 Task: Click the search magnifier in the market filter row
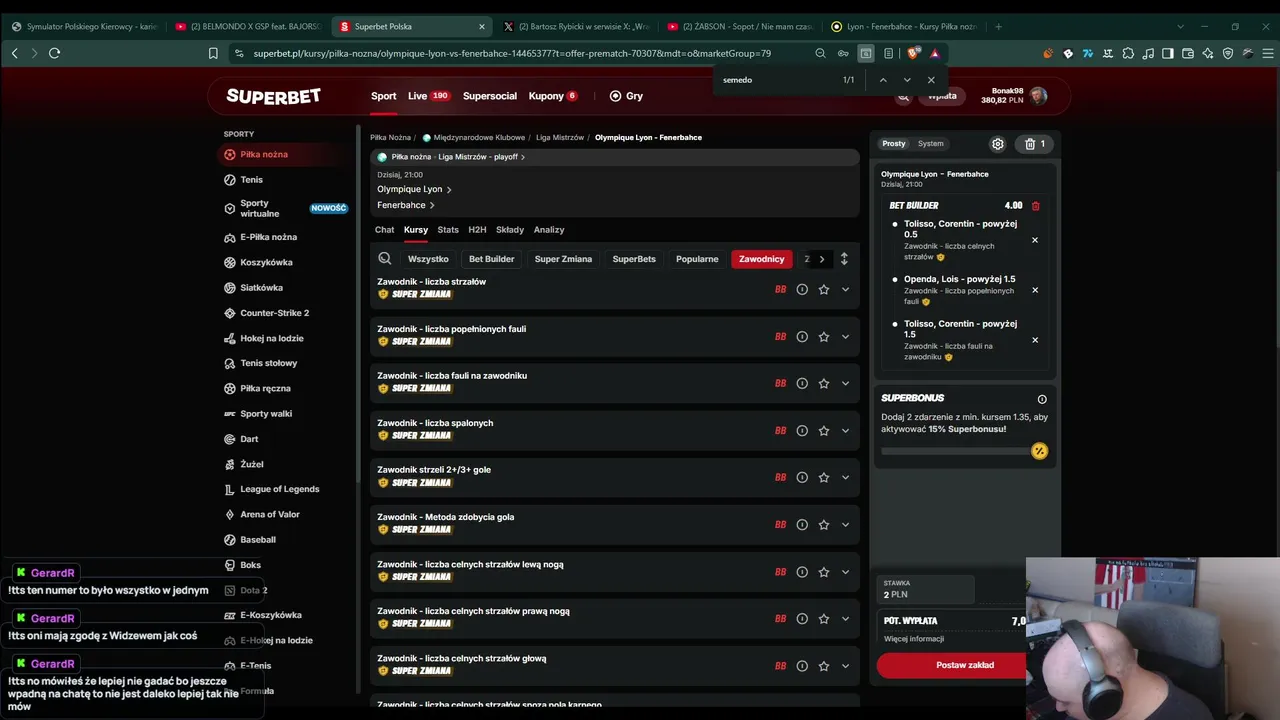pyautogui.click(x=385, y=259)
